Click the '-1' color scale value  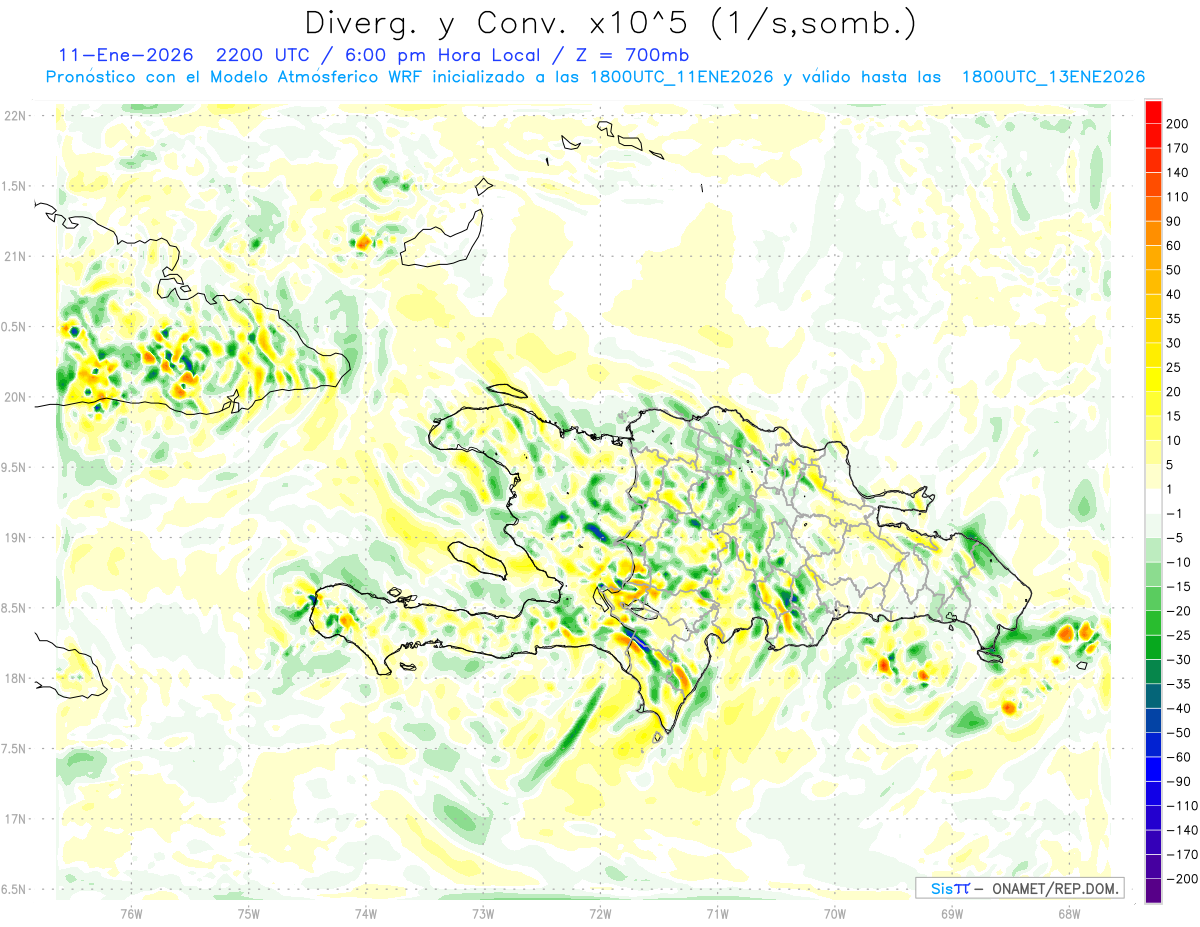coord(1174,514)
